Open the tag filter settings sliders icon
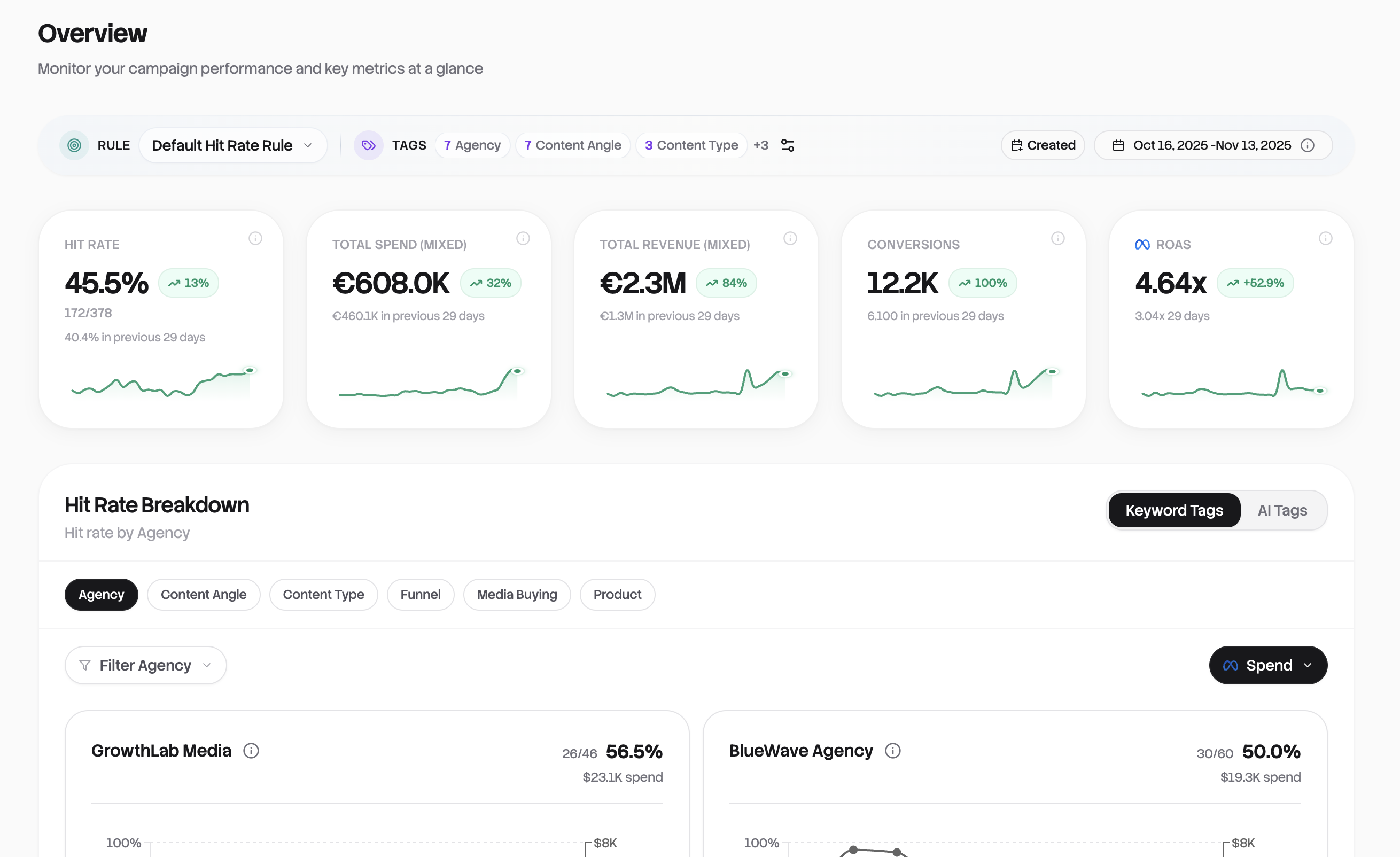Viewport: 1400px width, 857px height. (788, 145)
